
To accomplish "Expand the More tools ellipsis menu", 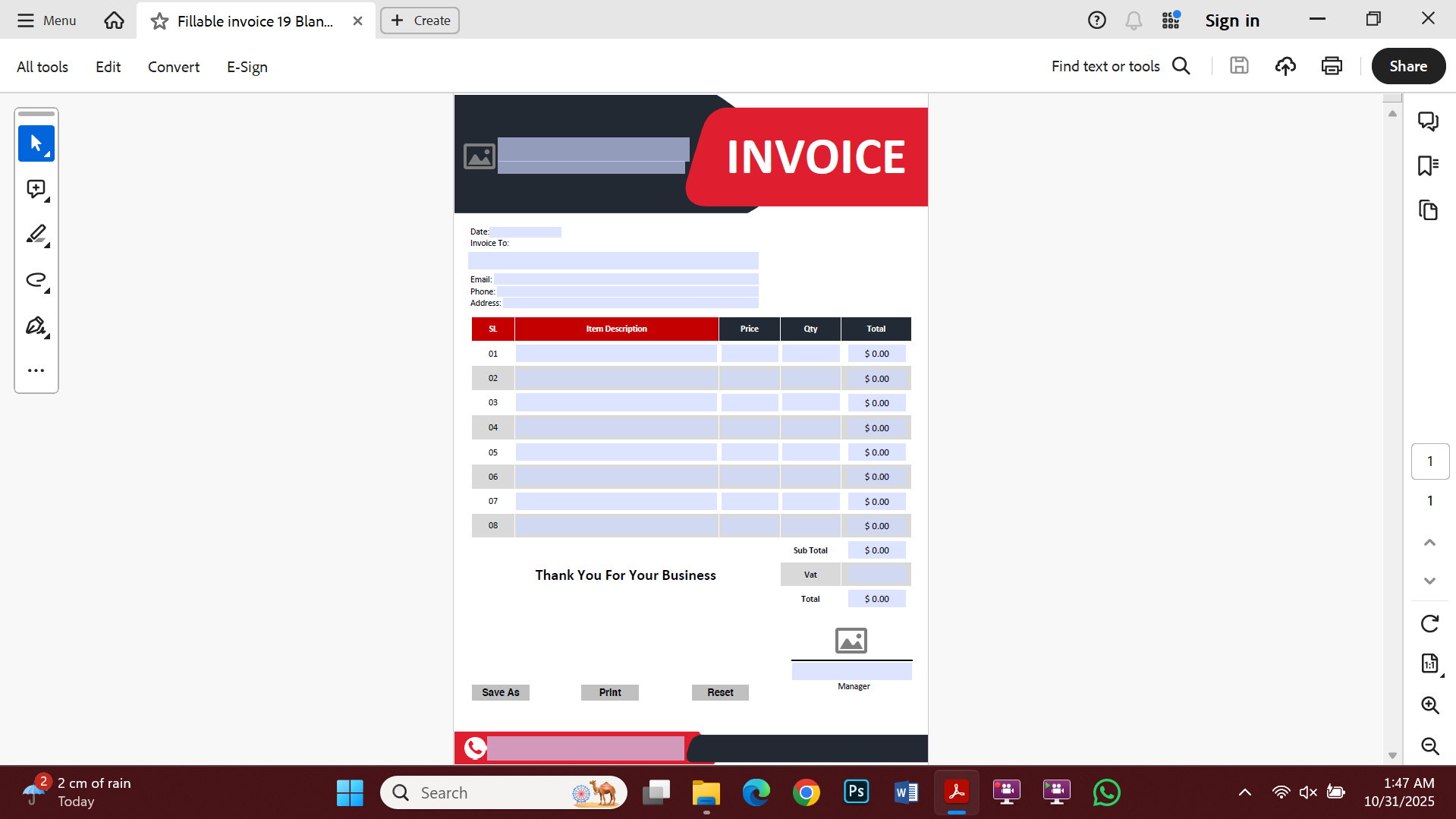I will (x=36, y=370).
